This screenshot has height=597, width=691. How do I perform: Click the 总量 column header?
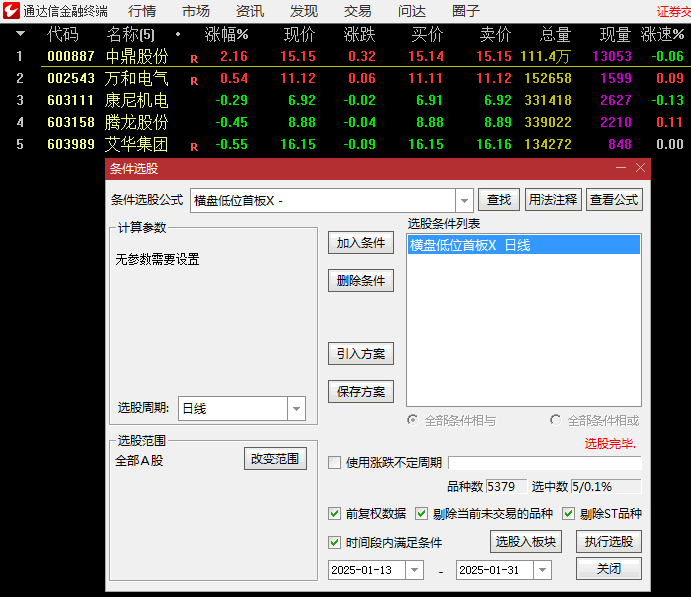[x=555, y=34]
